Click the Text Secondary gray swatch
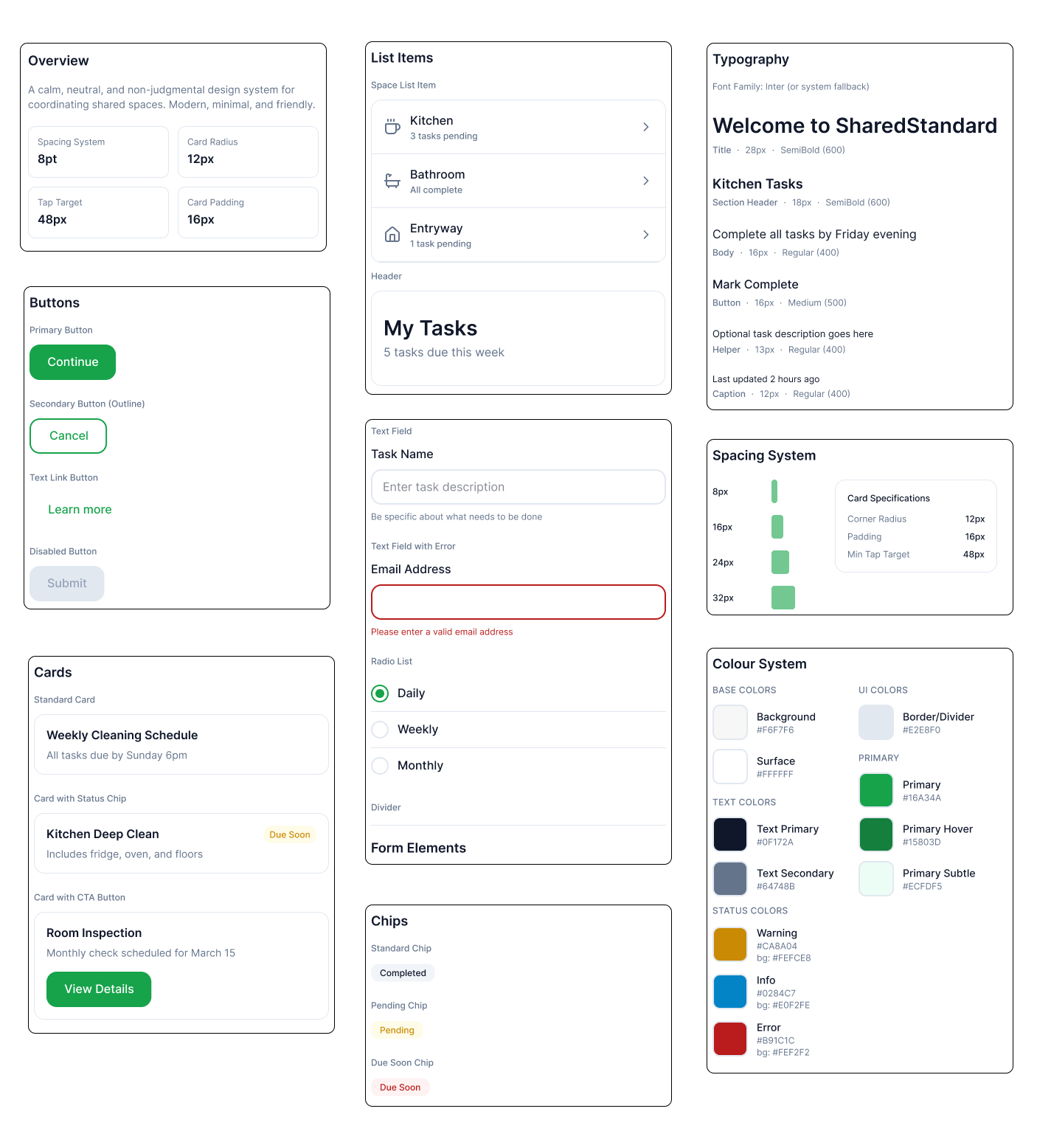The image size is (1037, 1148). pyautogui.click(x=730, y=879)
